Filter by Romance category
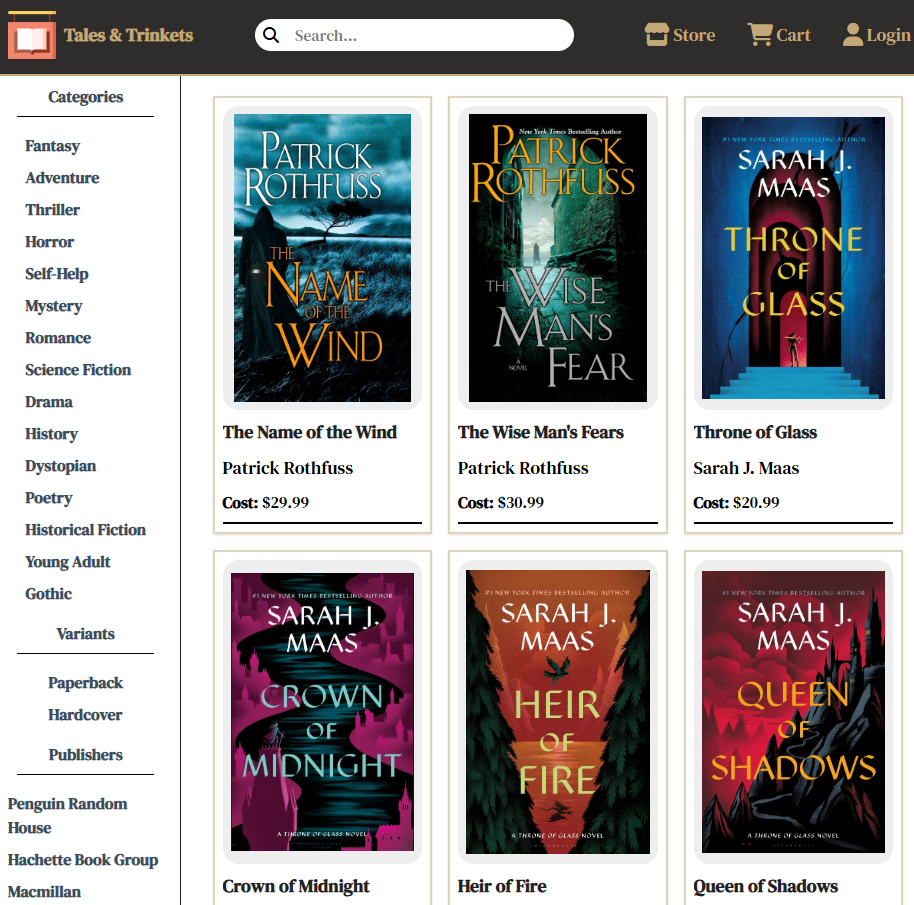The width and height of the screenshot is (914, 905). click(x=58, y=338)
